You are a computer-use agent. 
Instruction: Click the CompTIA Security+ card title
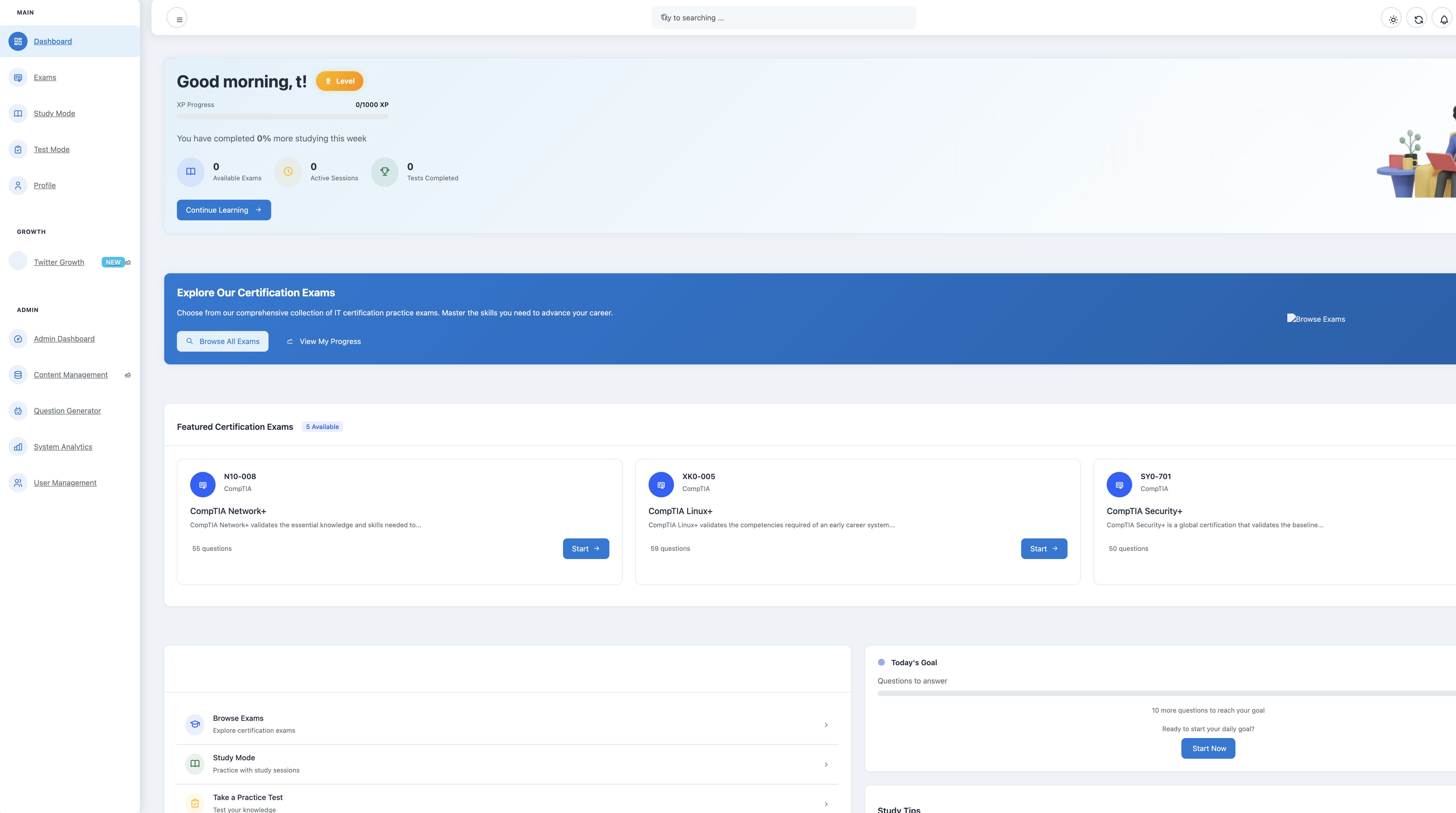[1144, 511]
